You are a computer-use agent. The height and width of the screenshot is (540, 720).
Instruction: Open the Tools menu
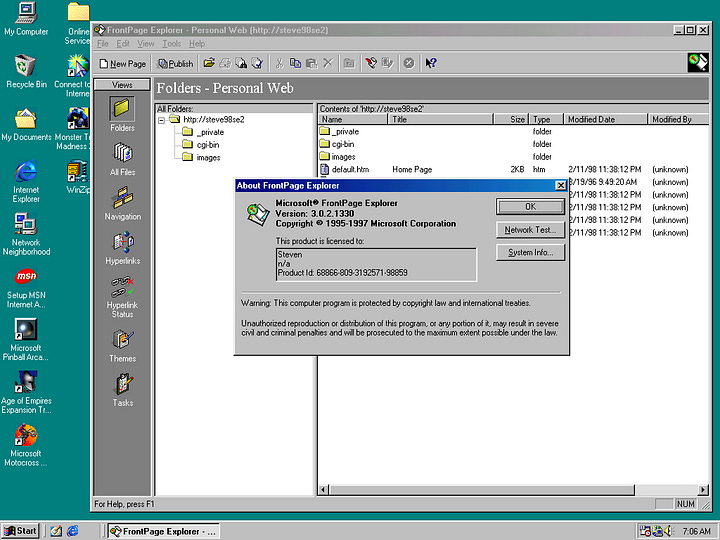tap(171, 44)
